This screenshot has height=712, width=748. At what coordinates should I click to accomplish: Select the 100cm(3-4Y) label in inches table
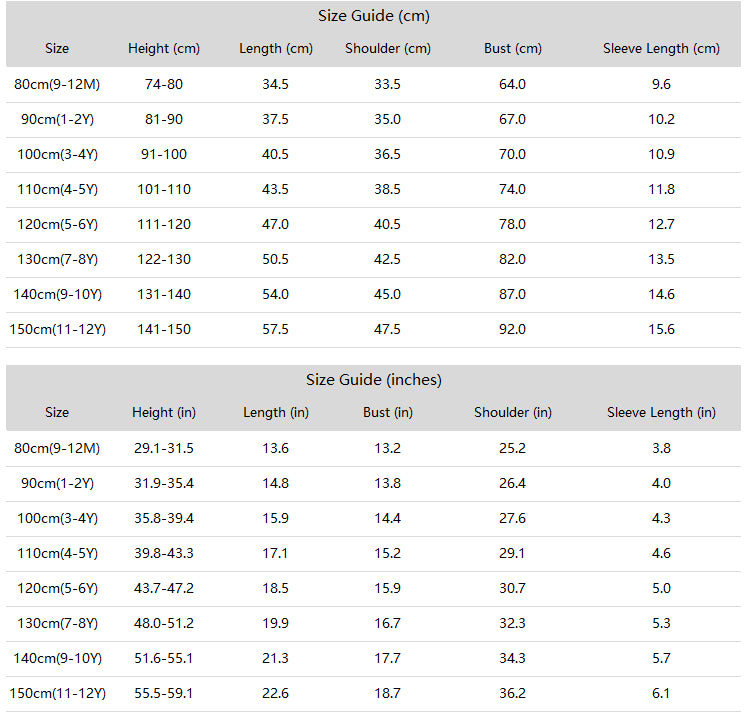coord(57,518)
